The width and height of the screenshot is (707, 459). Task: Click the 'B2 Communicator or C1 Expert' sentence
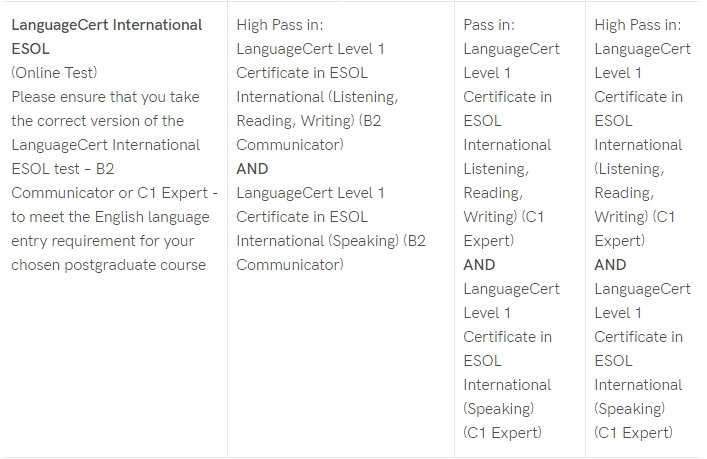115,181
